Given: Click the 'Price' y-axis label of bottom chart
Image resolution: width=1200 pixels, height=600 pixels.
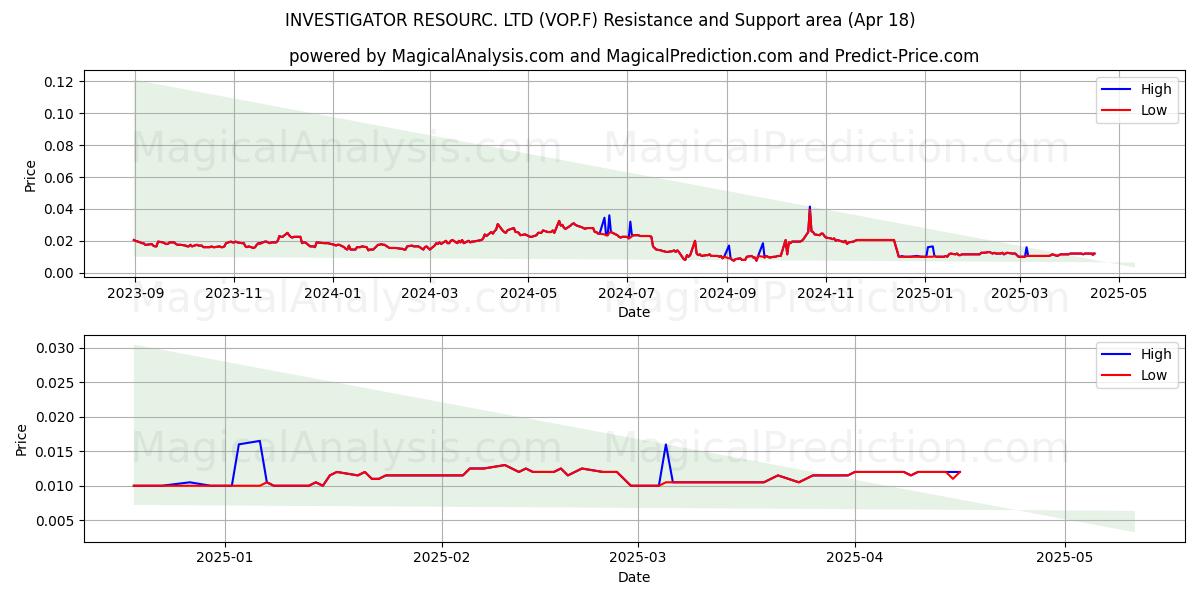Looking at the screenshot, I should (x=22, y=440).
